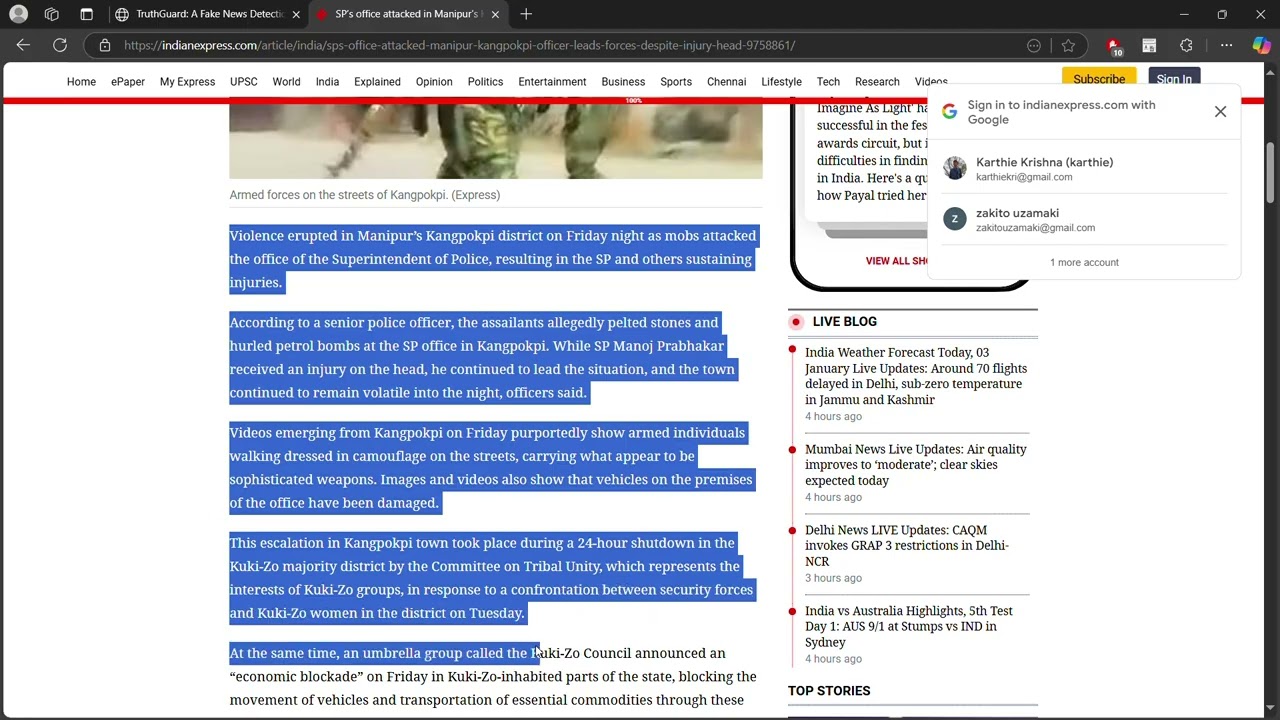Click the paragraph starting 'At the same time'
The width and height of the screenshot is (1280, 720).
pos(493,677)
